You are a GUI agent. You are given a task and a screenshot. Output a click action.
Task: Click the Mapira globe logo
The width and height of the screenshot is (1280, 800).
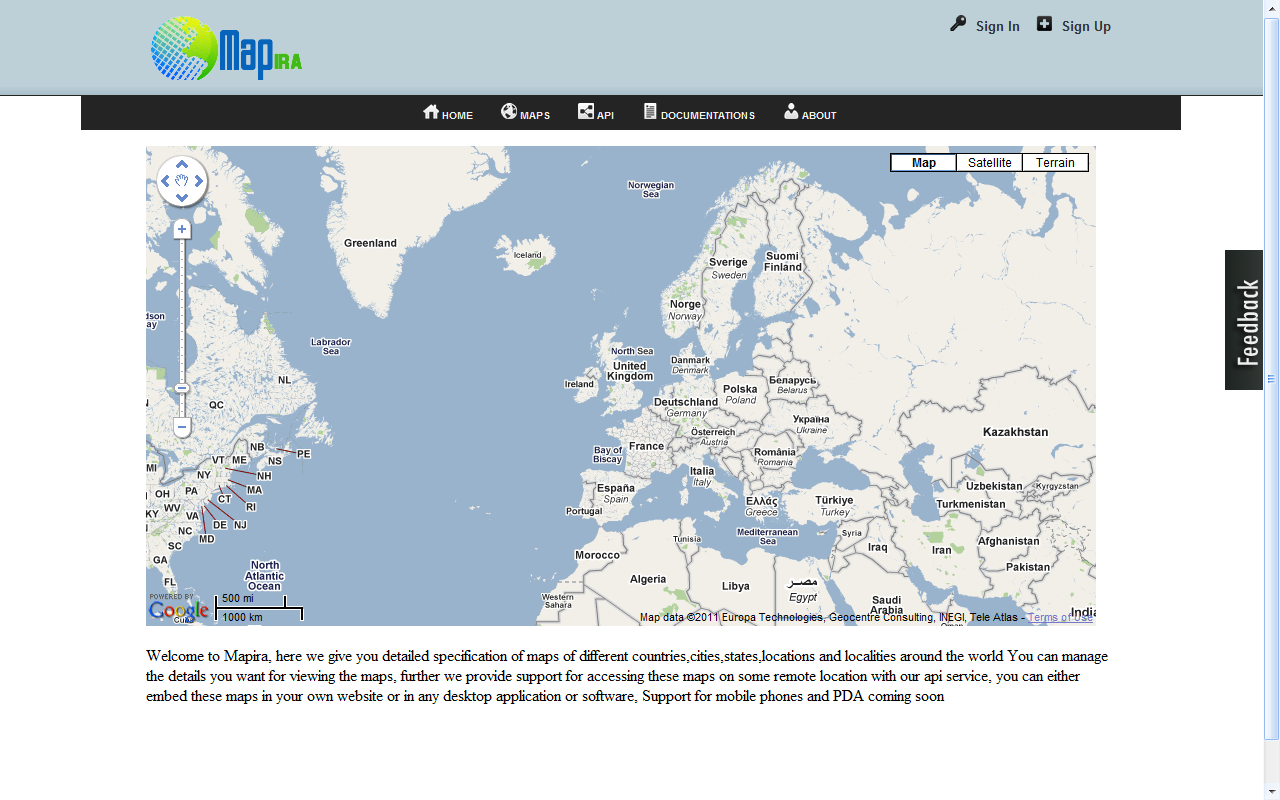[x=184, y=48]
